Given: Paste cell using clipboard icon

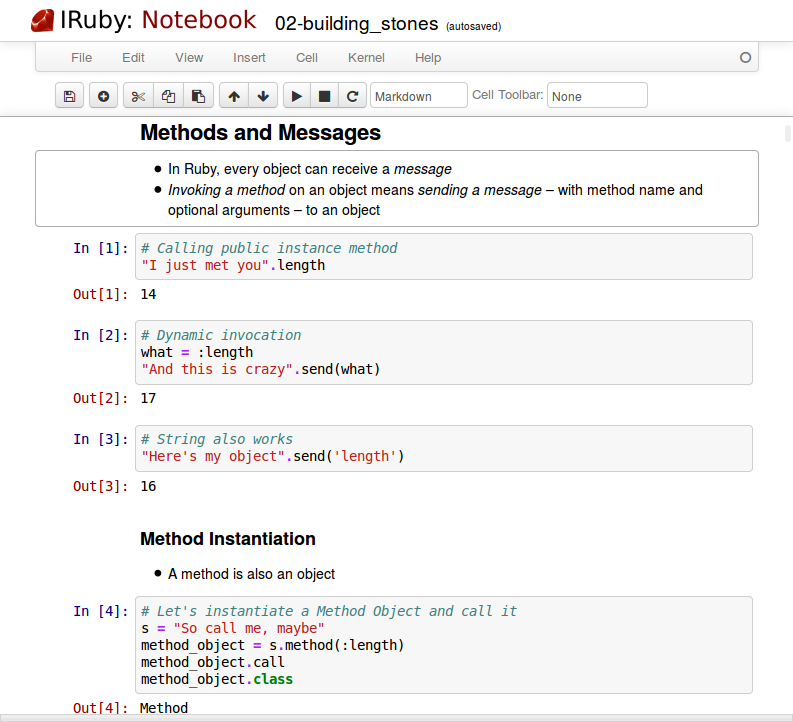Looking at the screenshot, I should 198,97.
